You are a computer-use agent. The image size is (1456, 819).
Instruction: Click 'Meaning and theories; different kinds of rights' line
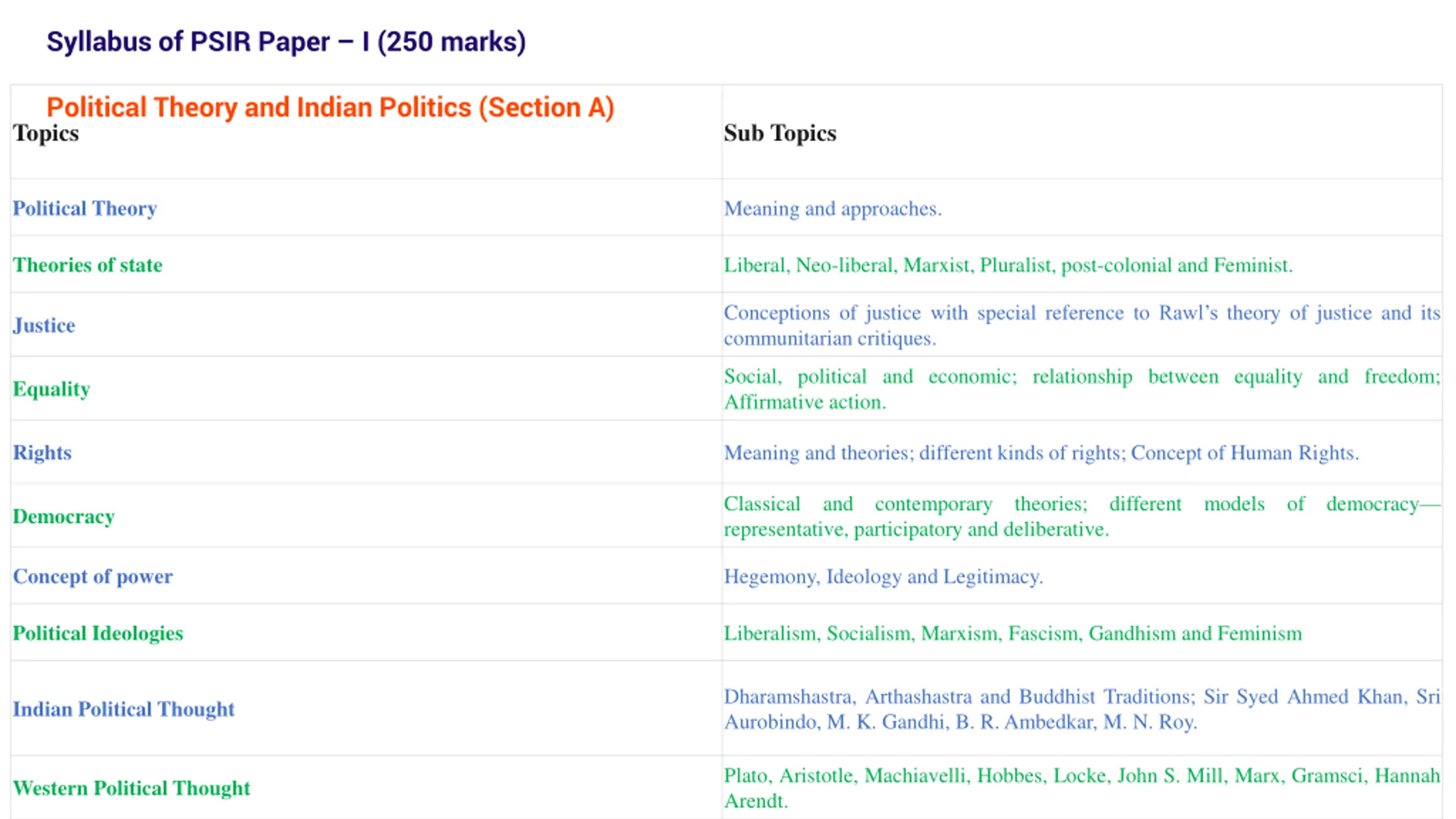(1041, 453)
